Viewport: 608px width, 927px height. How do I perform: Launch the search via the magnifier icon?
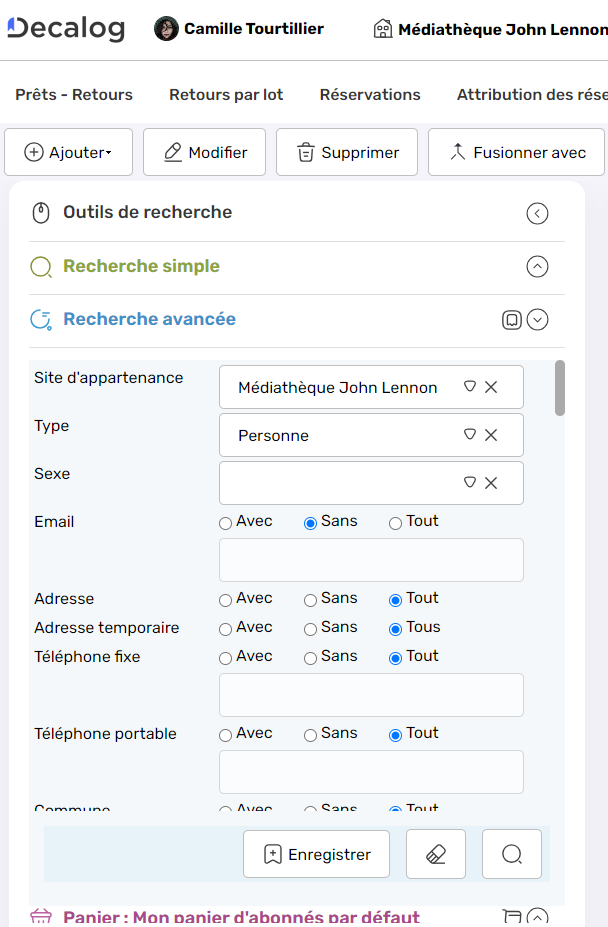511,853
